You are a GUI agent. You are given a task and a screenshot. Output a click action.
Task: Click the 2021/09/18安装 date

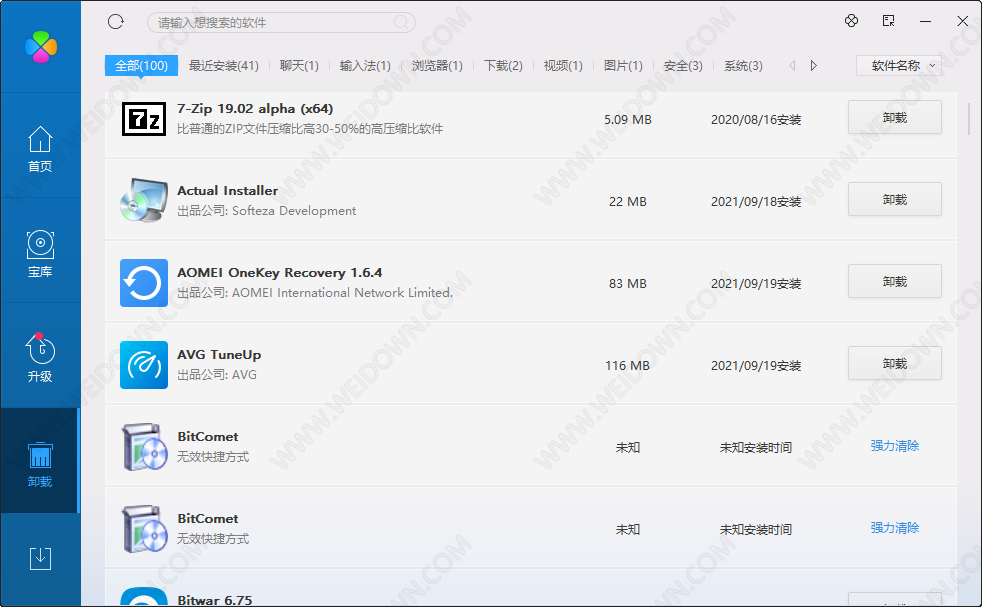756,201
